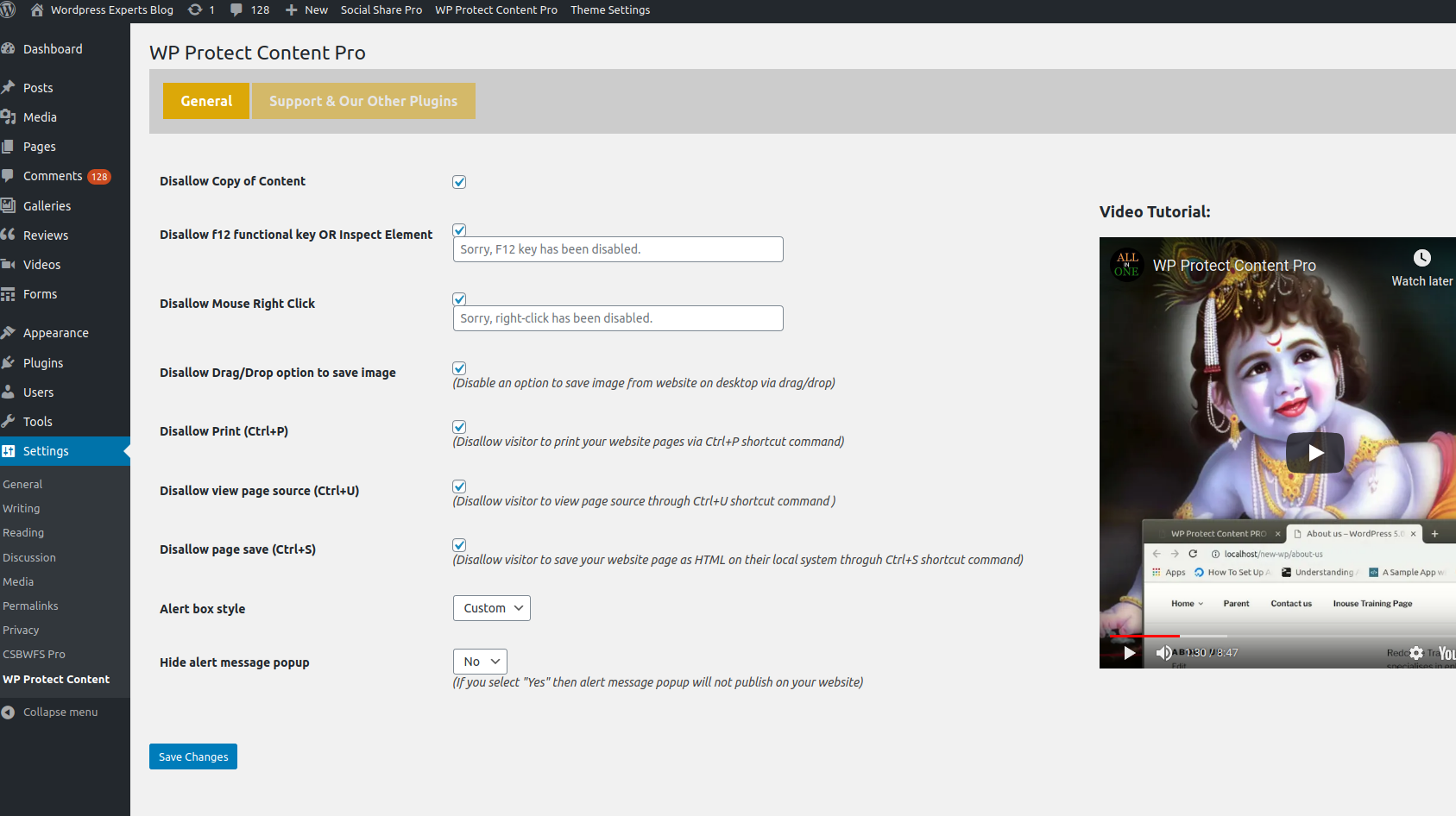The width and height of the screenshot is (1456, 816).
Task: Click the Watch later clock icon on video
Action: pos(1421,258)
